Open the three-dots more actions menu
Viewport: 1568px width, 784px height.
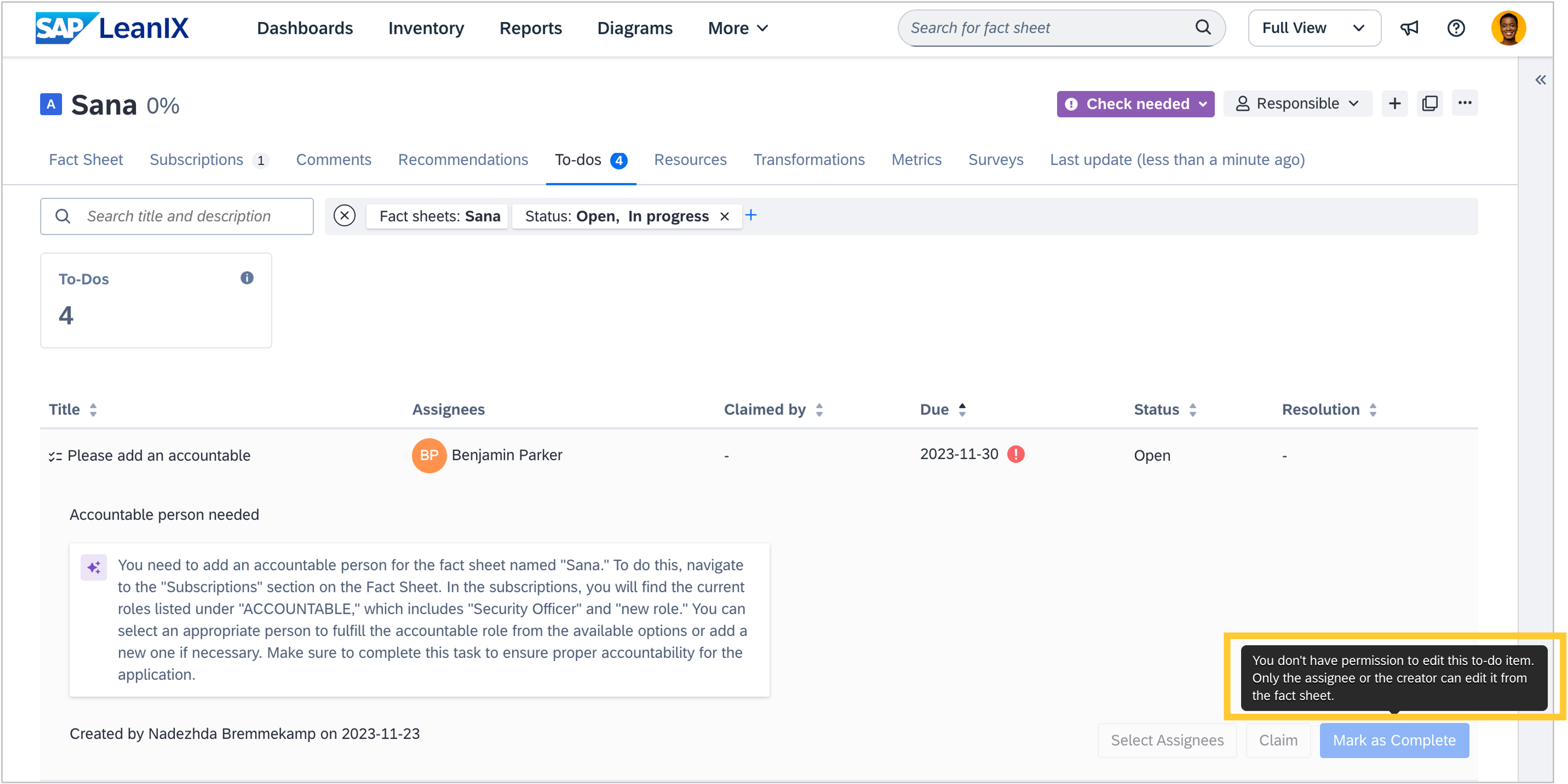tap(1464, 103)
